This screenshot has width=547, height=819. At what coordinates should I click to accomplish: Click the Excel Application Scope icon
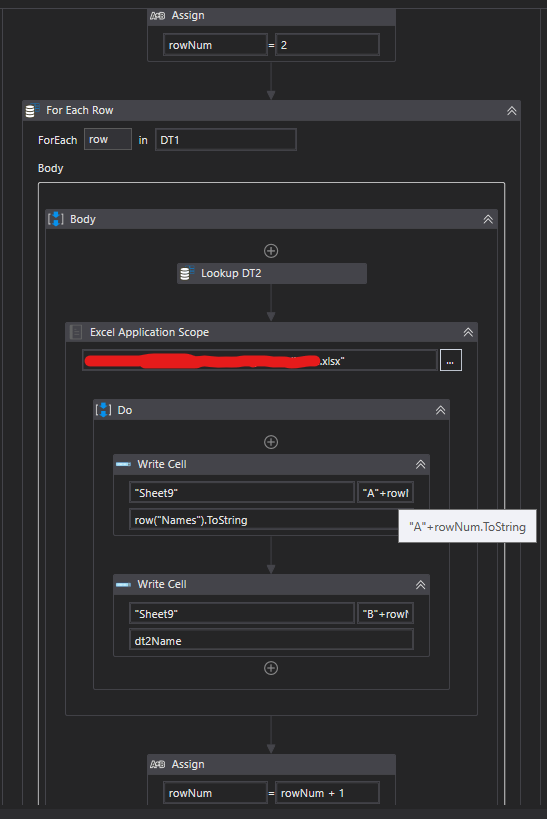click(x=76, y=332)
